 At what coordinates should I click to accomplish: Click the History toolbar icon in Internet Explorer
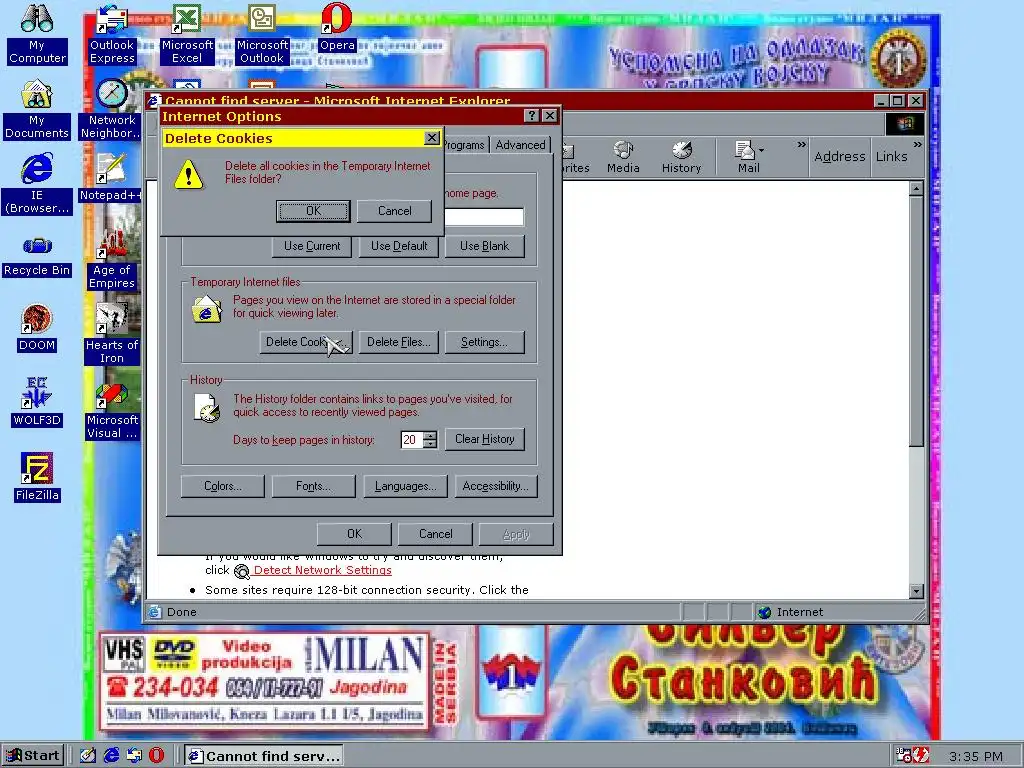[681, 157]
